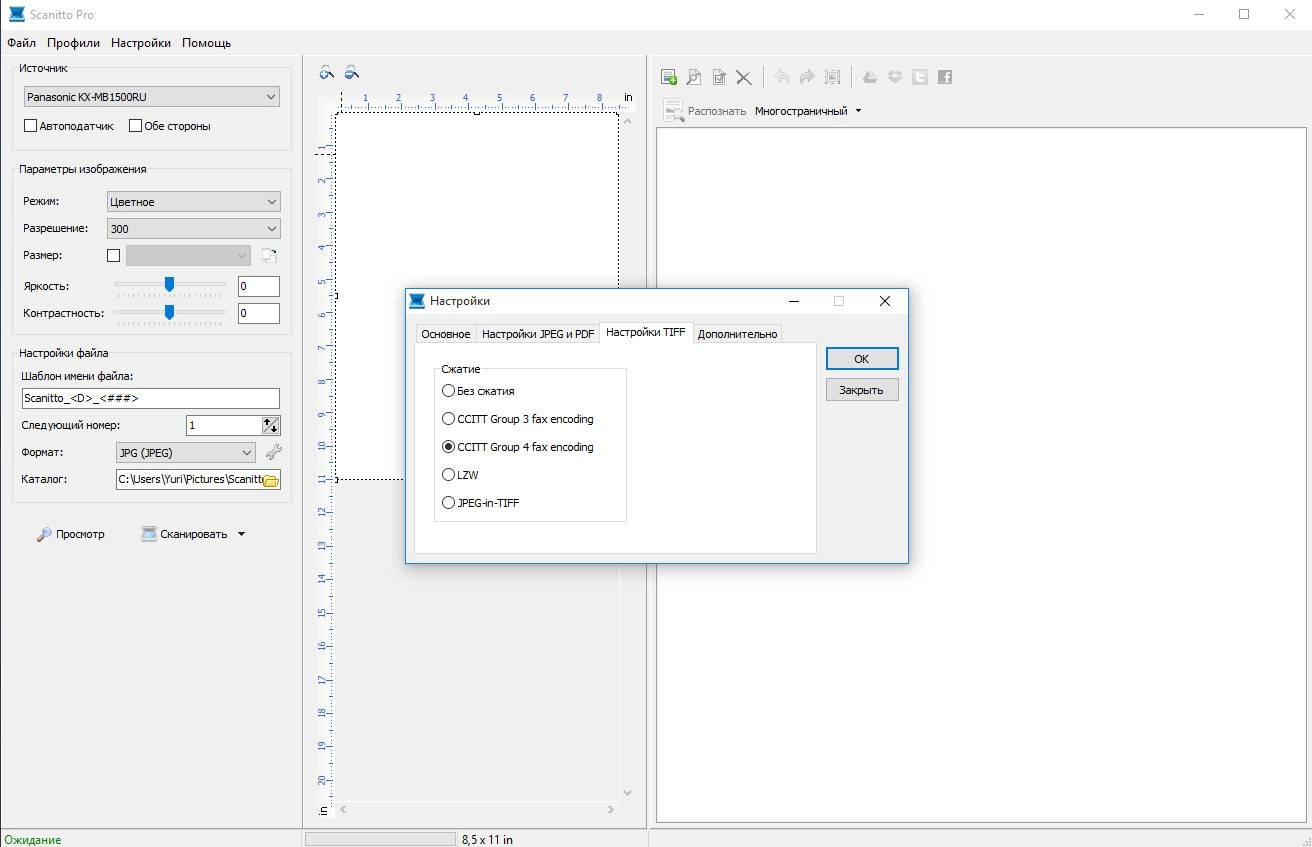
Task: Click the Следующий номер number field
Action: [x=224, y=425]
